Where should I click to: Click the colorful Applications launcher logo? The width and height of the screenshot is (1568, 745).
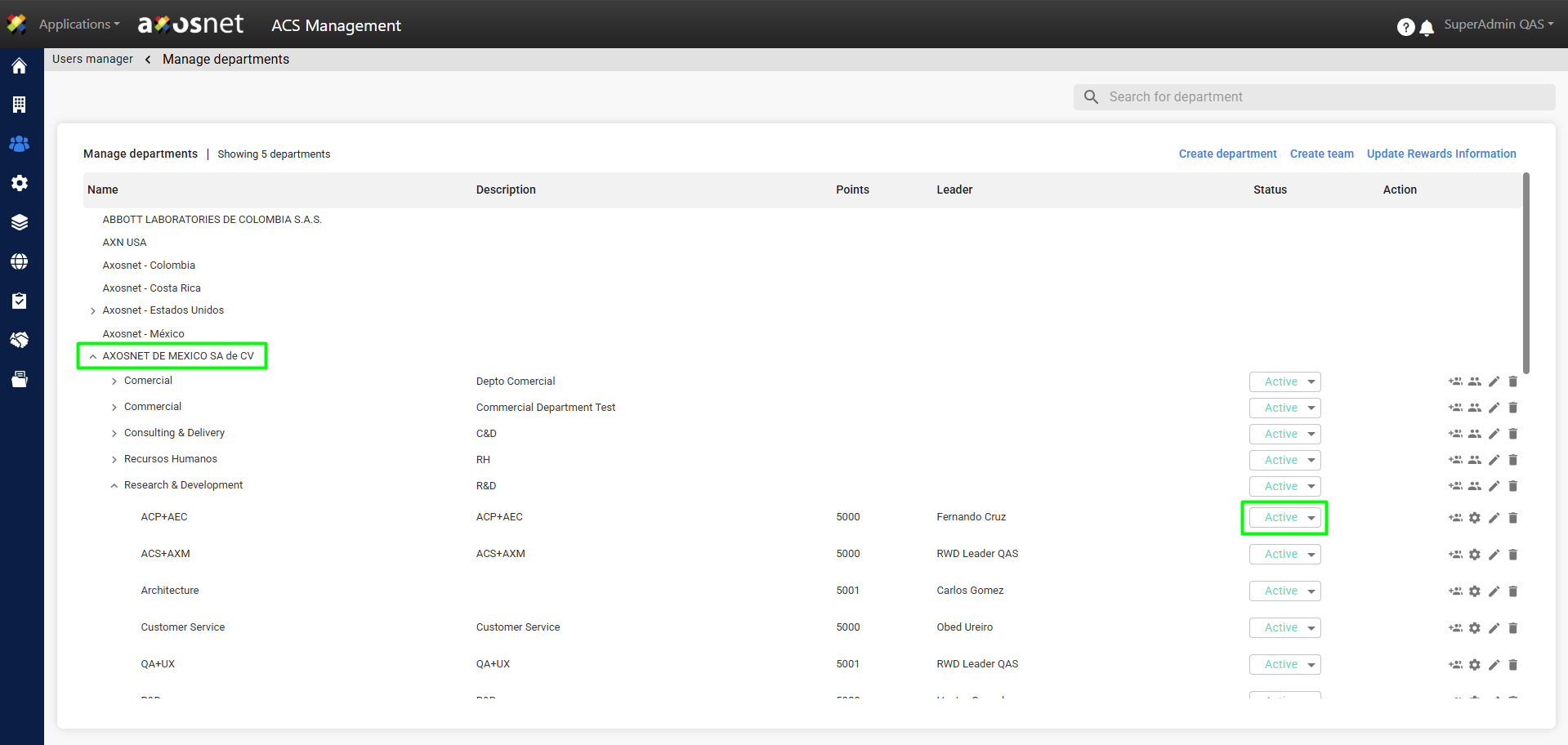click(x=16, y=24)
